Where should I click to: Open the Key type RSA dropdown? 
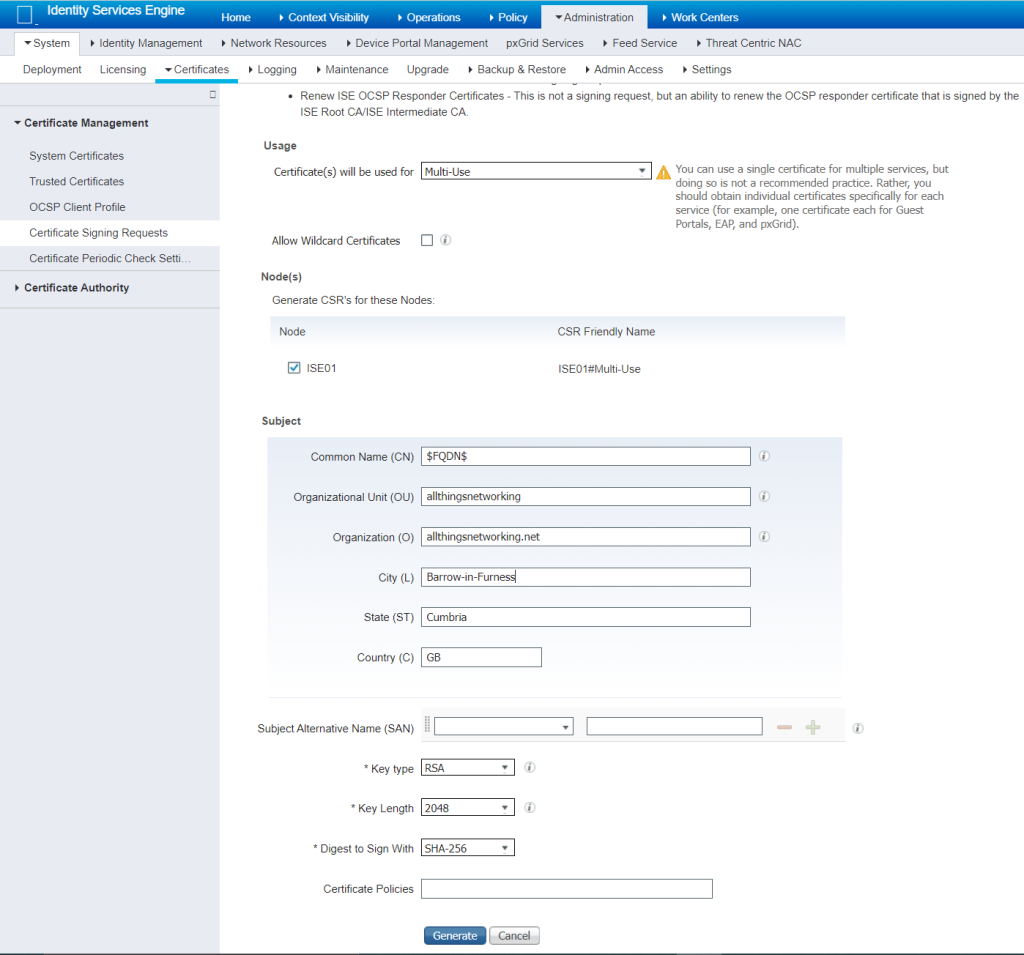(468, 768)
